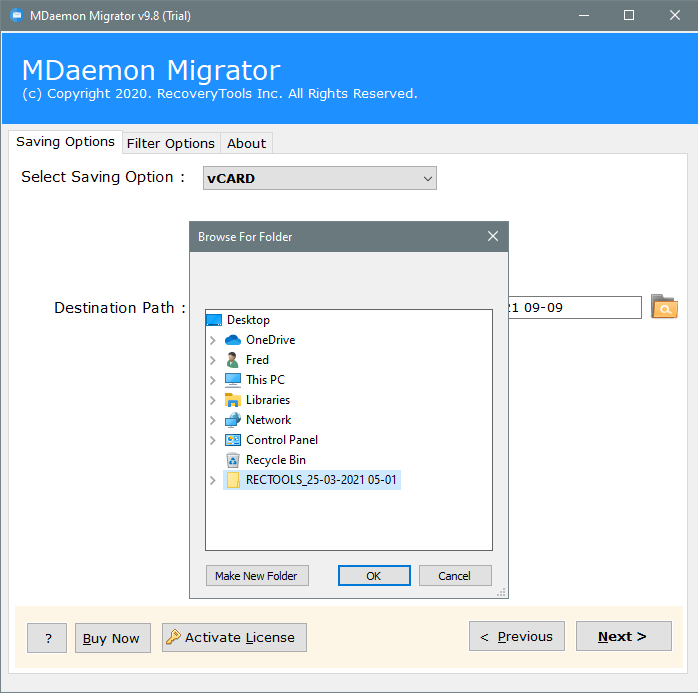Select the RECTOOLS_25-03-2021 05-01 folder label
The height and width of the screenshot is (693, 698).
click(x=321, y=480)
